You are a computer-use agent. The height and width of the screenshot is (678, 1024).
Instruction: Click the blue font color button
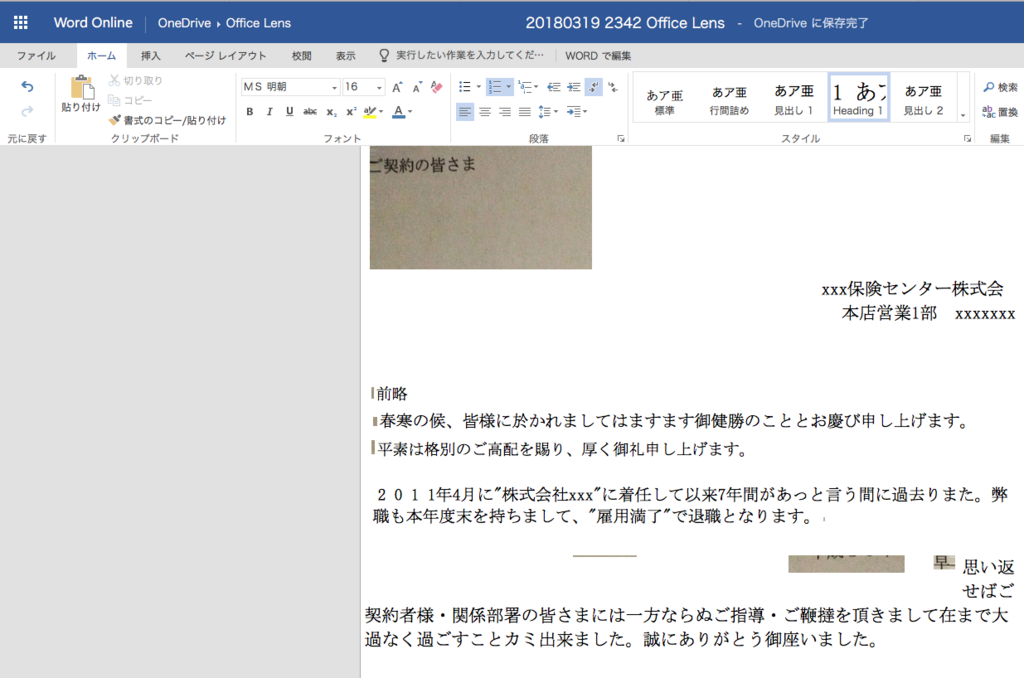click(398, 112)
